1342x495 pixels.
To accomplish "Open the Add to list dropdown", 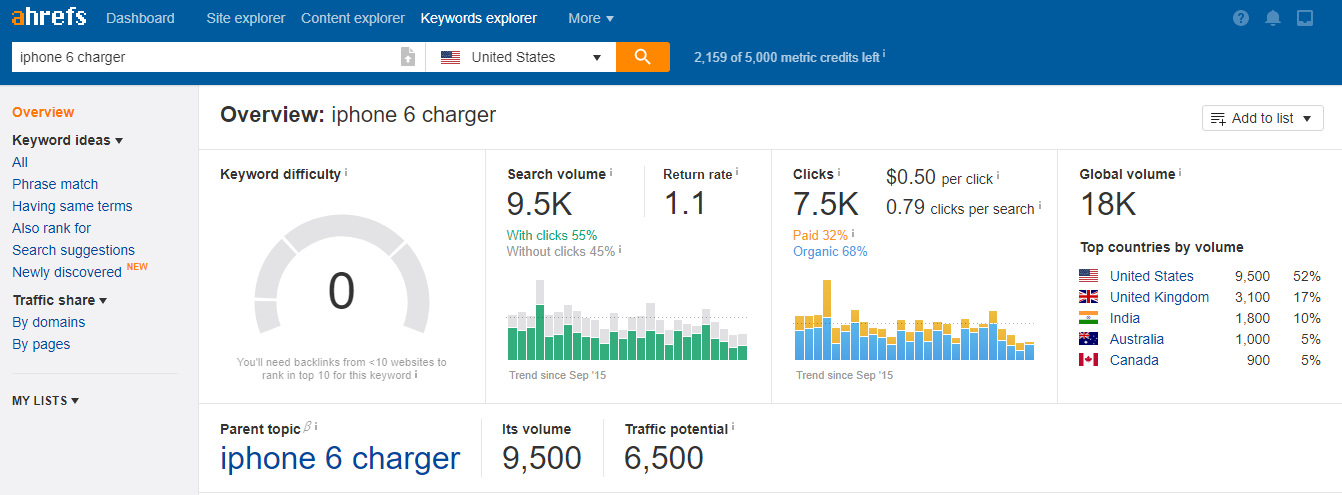I will [x=1263, y=118].
